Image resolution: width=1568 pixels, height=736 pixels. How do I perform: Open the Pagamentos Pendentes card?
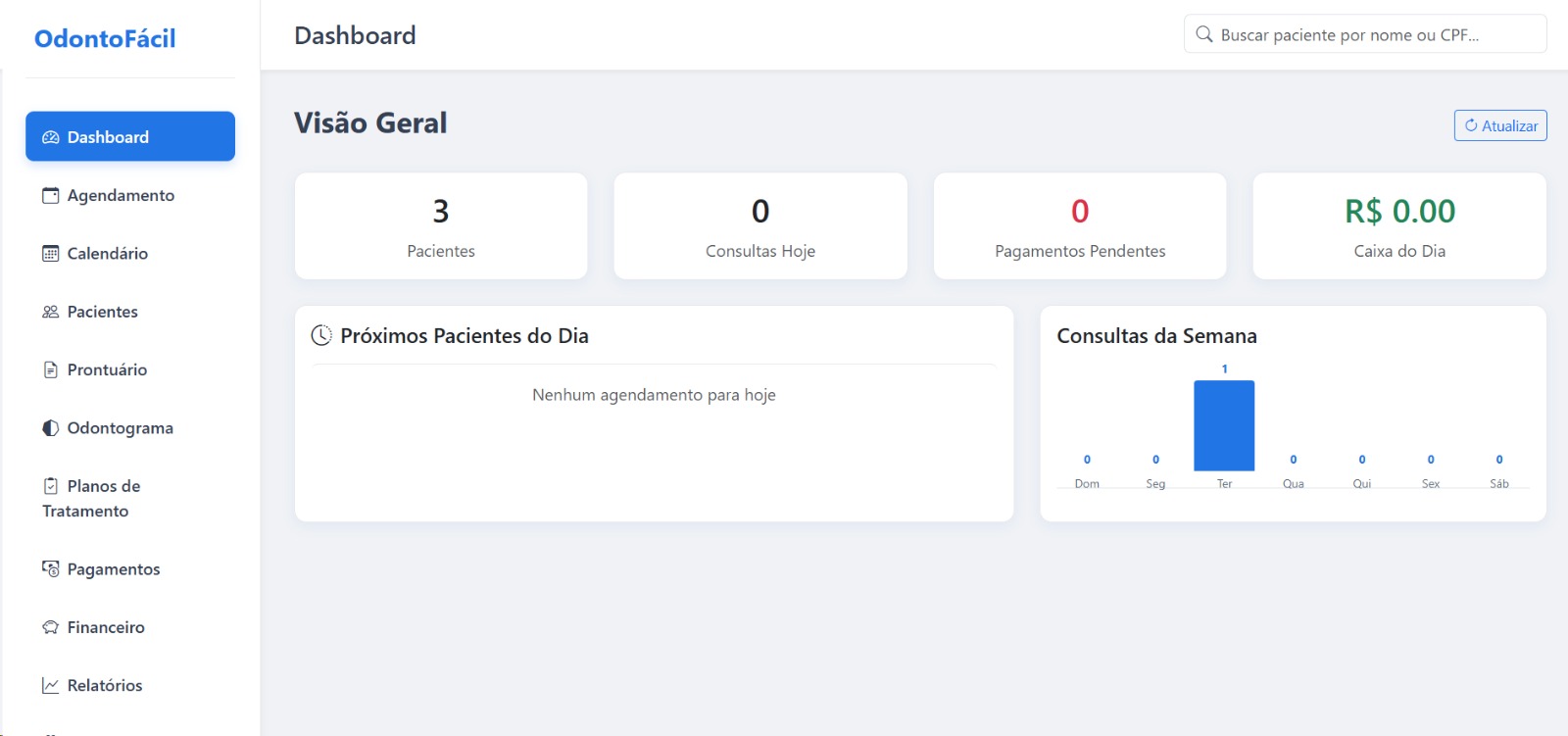pos(1079,226)
